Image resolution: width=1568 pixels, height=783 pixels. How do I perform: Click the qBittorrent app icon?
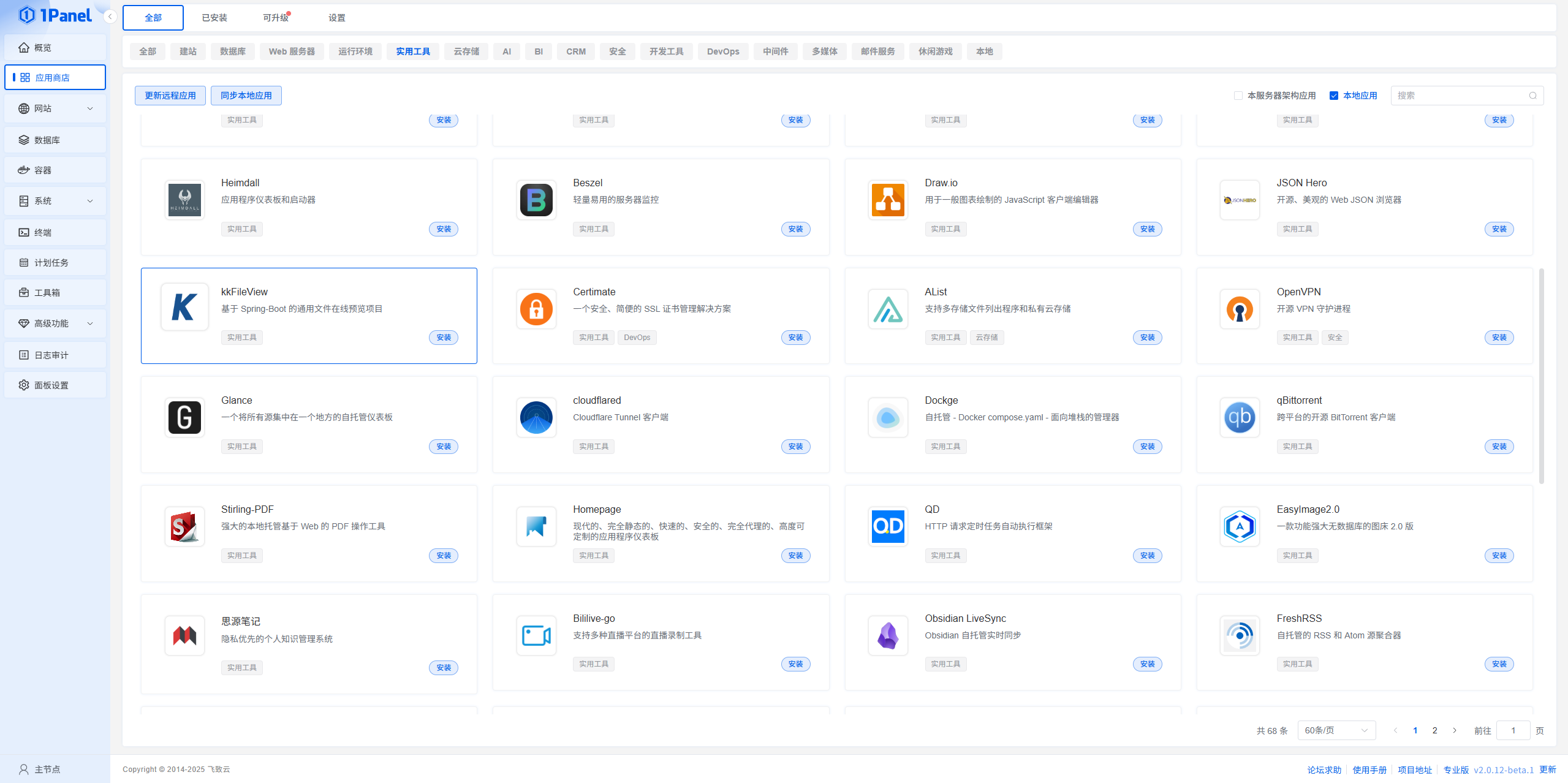click(x=1240, y=418)
